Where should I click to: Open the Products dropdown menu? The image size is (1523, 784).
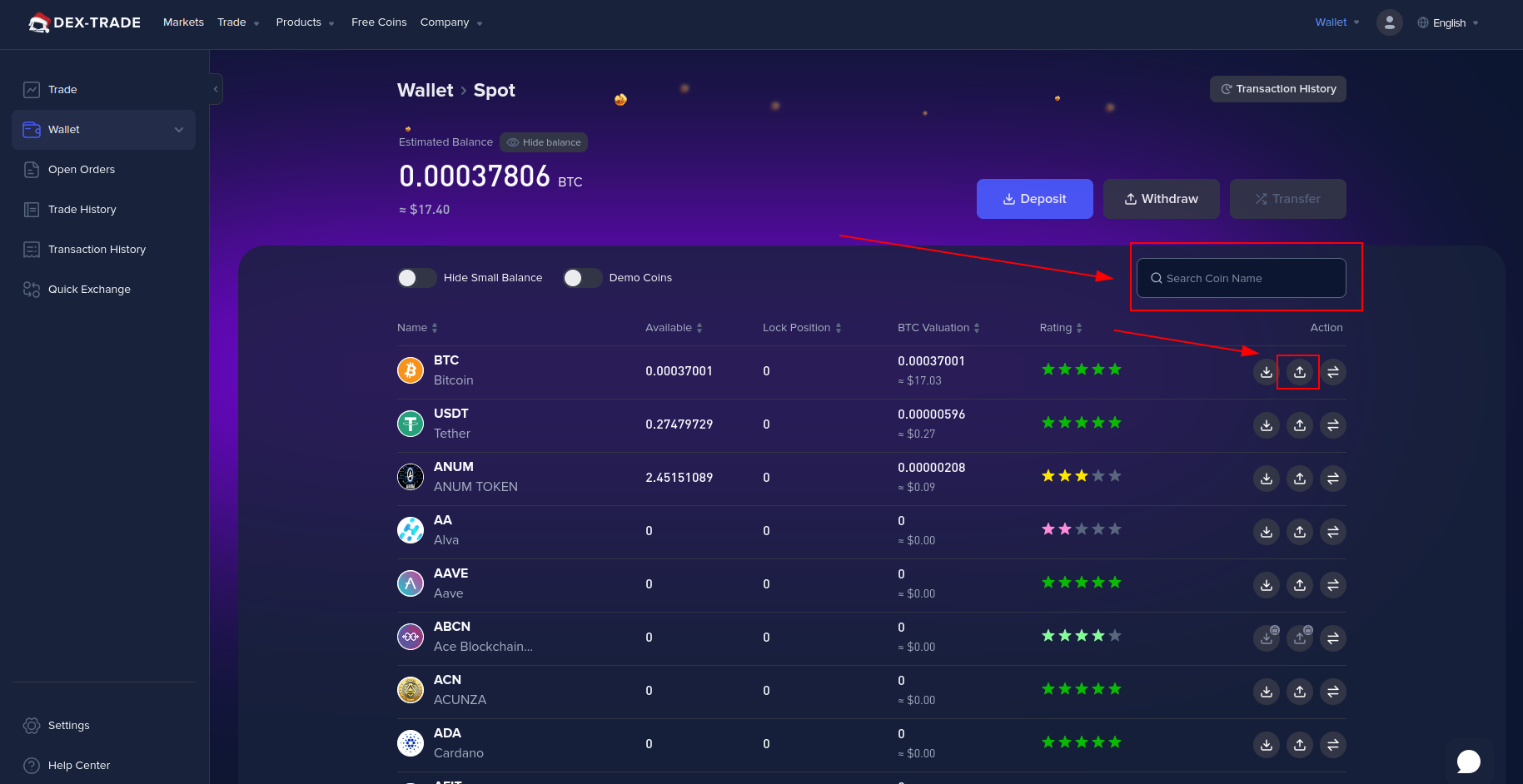(x=305, y=22)
